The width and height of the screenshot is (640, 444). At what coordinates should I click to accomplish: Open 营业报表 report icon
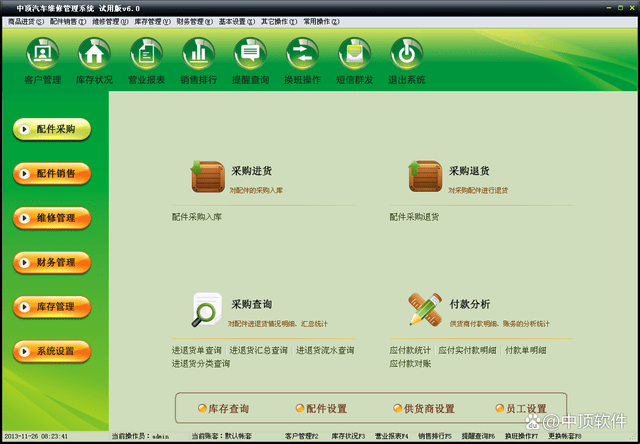(x=147, y=53)
